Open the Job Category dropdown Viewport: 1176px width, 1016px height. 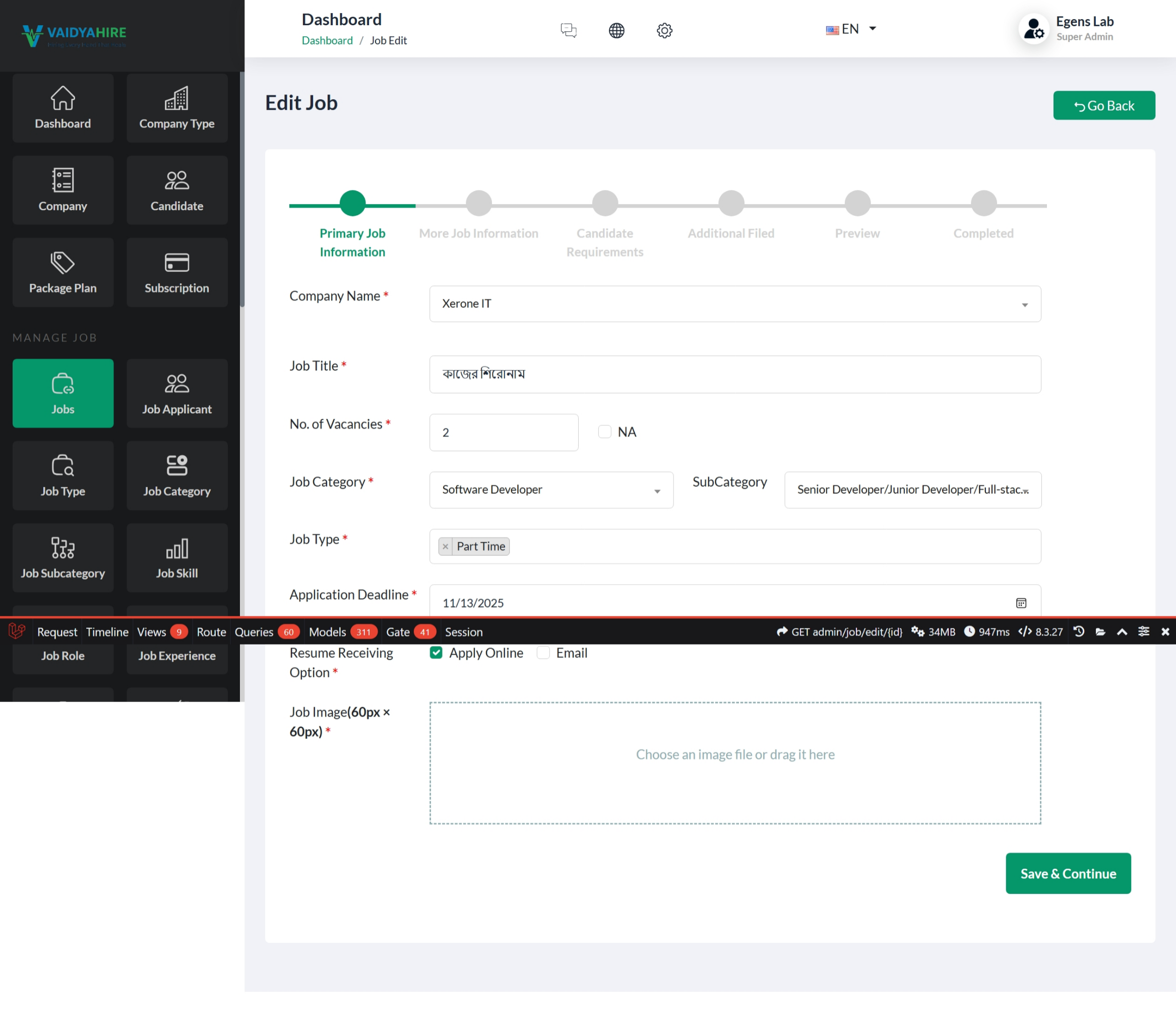click(550, 490)
